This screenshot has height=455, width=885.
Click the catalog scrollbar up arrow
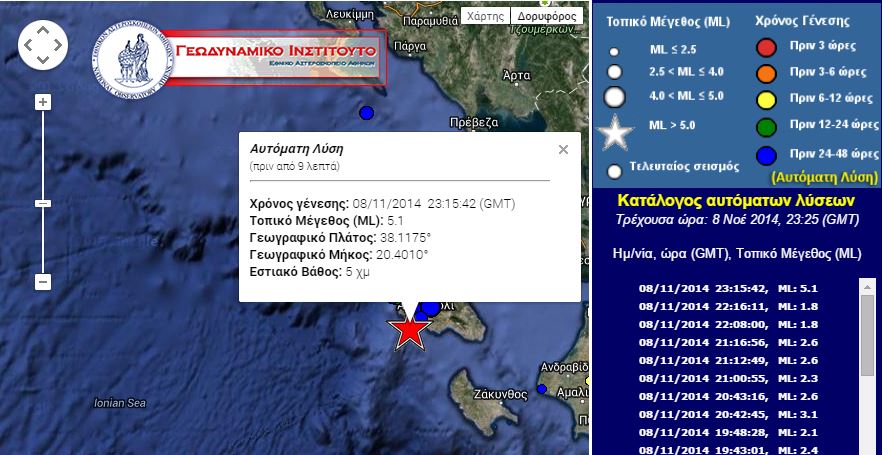(x=868, y=286)
